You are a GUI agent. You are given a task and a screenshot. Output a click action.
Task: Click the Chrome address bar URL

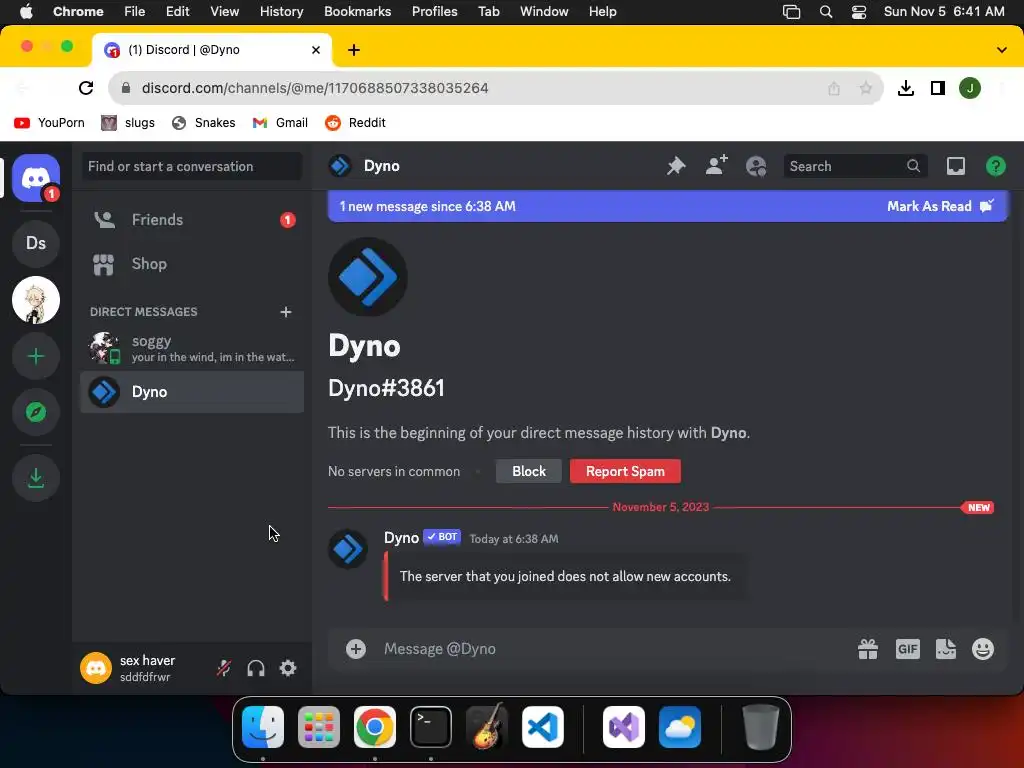315,88
